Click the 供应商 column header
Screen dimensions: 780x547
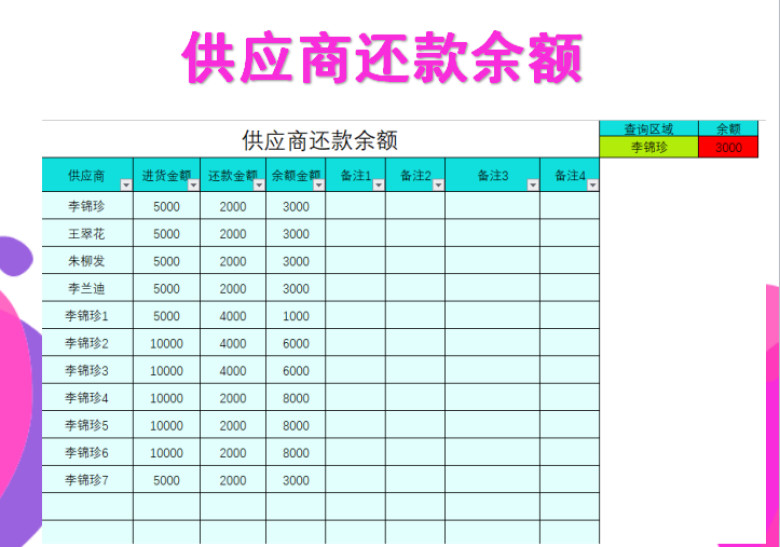tap(88, 175)
